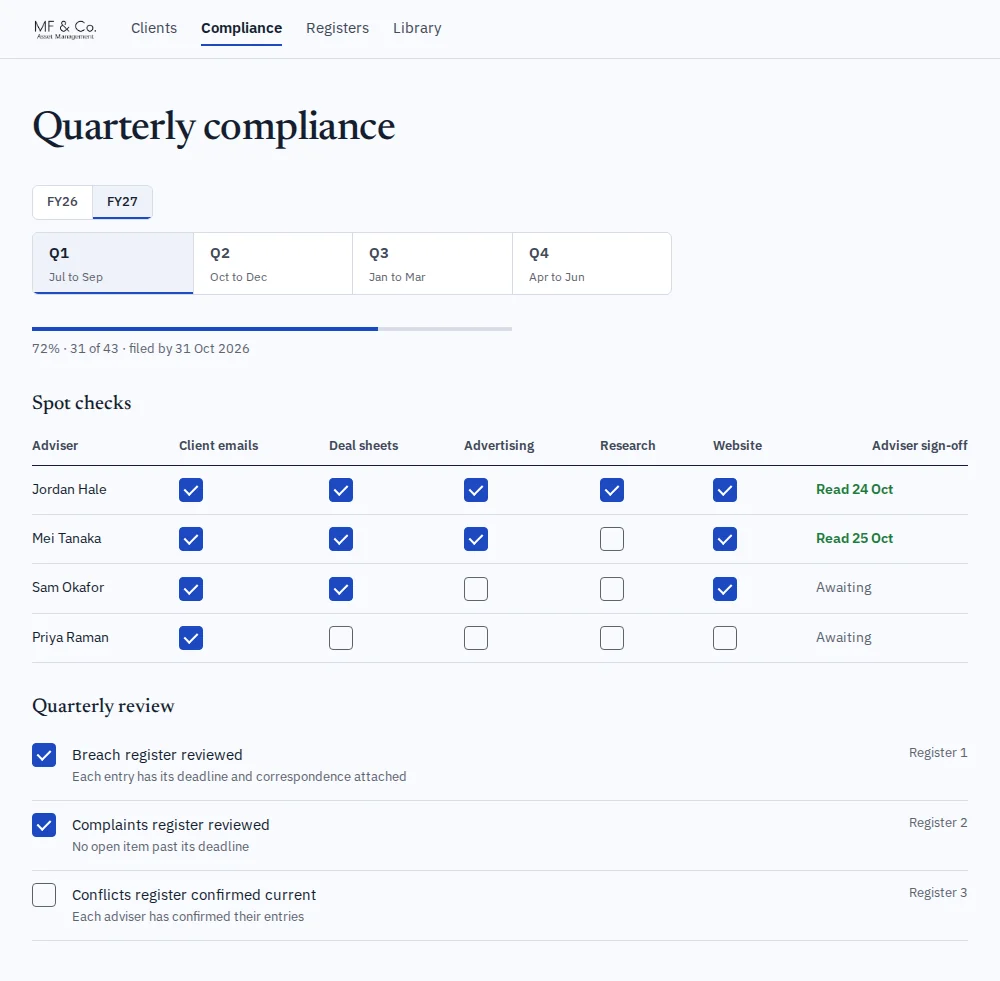Check Priya Raman Website checkbox
The image size is (1000, 981).
tap(724, 638)
